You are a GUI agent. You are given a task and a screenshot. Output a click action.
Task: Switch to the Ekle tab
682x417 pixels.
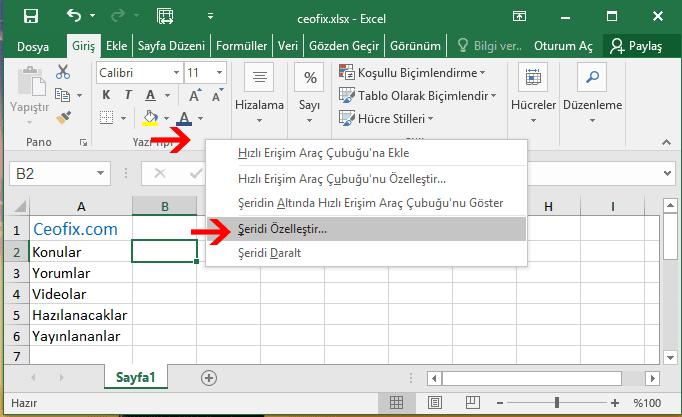(x=117, y=46)
